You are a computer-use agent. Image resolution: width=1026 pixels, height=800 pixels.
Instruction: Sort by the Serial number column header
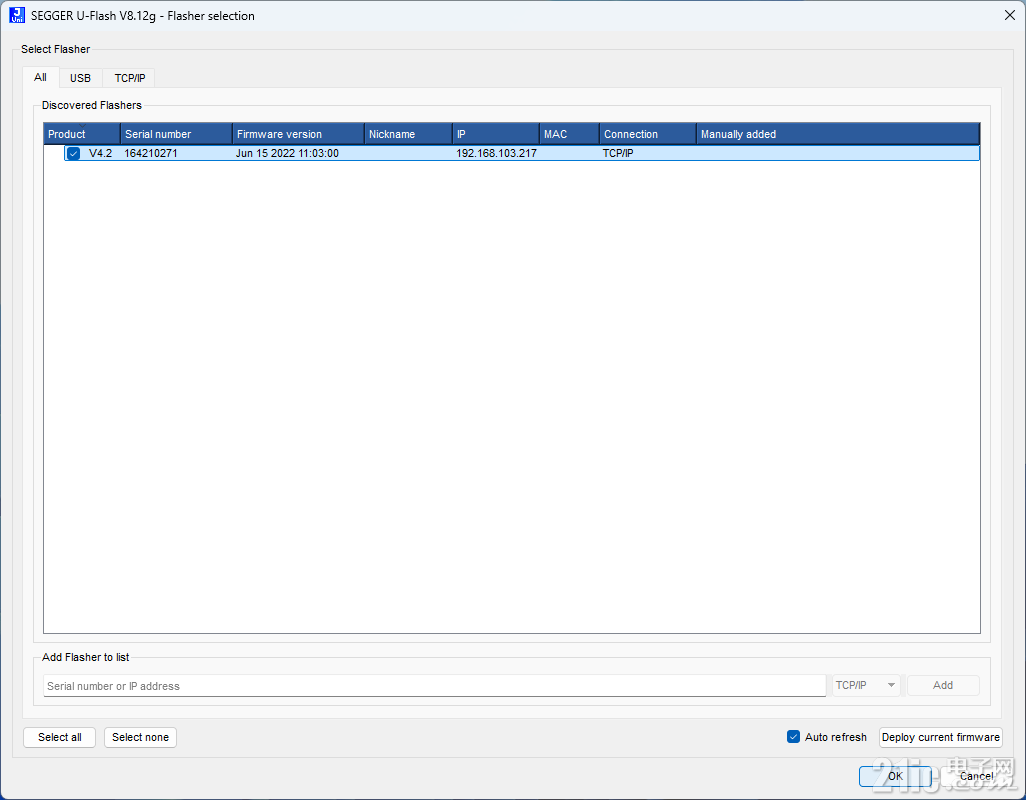click(x=177, y=134)
